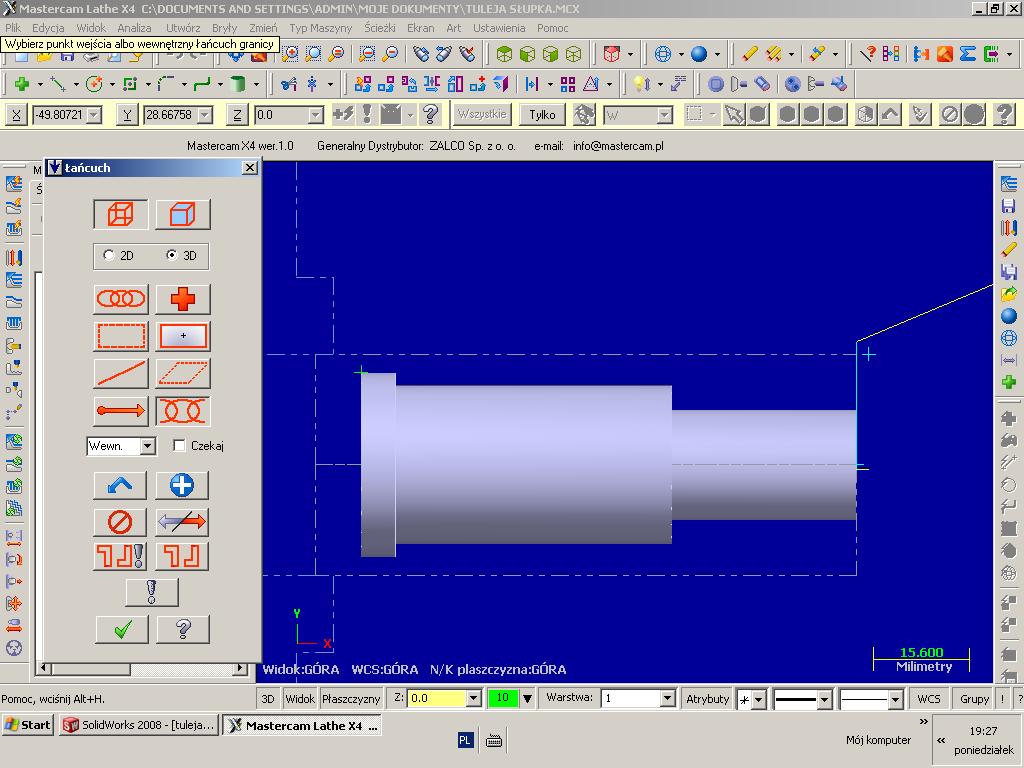Open the Analiza menu
Screen dimensions: 1024x768
pyautogui.click(x=134, y=28)
